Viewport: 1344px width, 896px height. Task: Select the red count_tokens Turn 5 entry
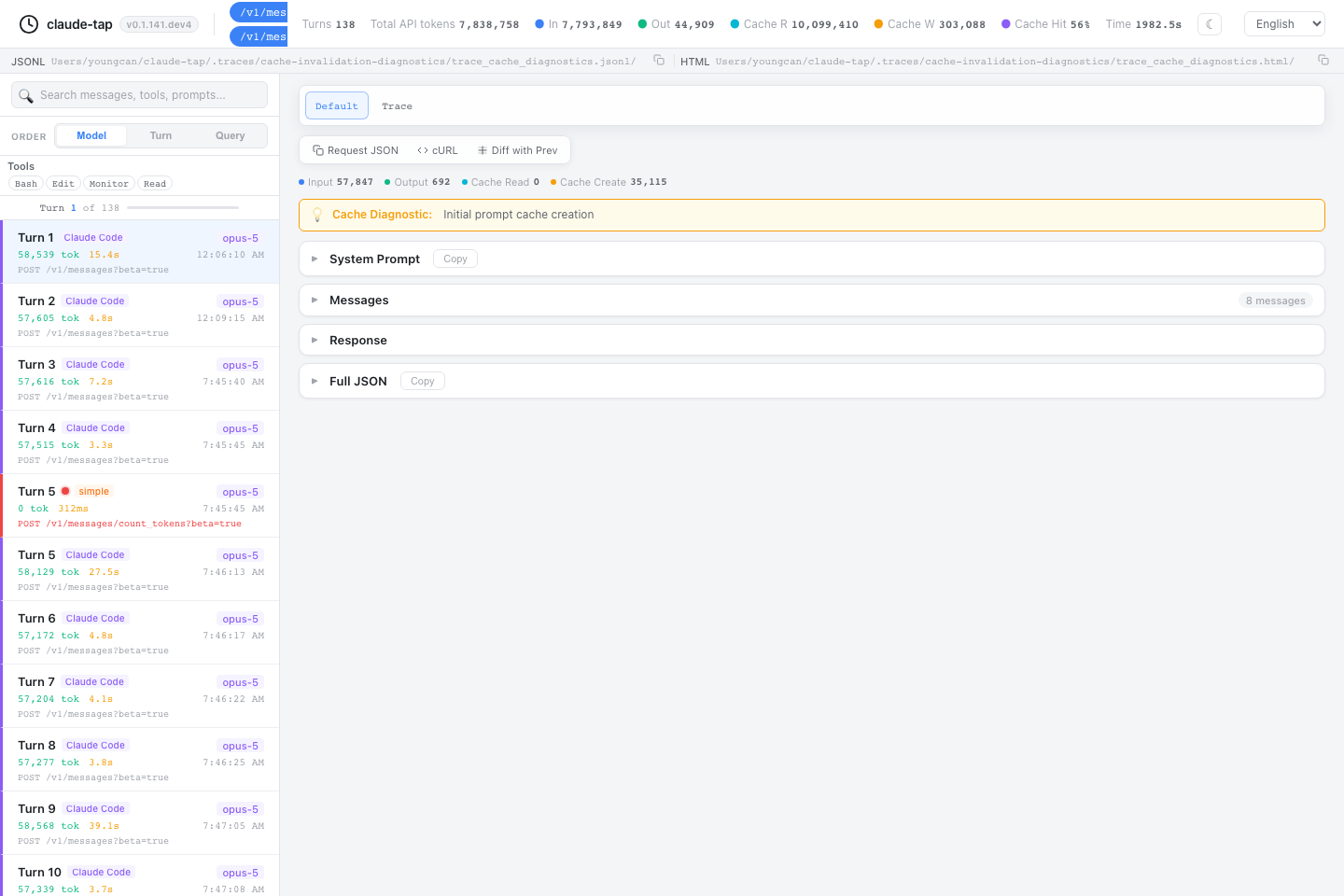(140, 506)
